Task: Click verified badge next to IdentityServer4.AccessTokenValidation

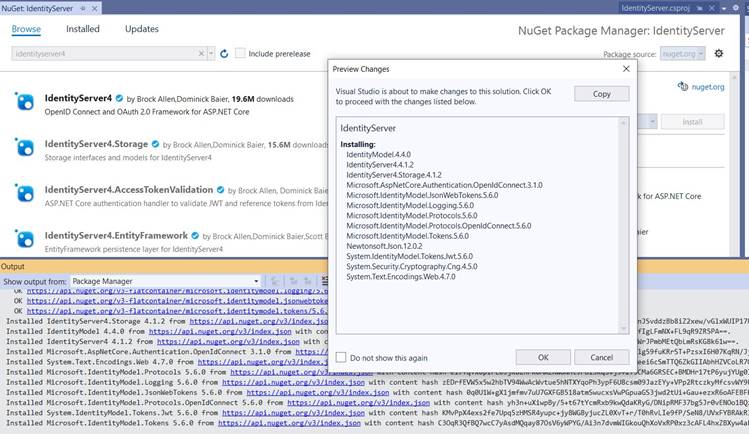Action: (x=220, y=190)
